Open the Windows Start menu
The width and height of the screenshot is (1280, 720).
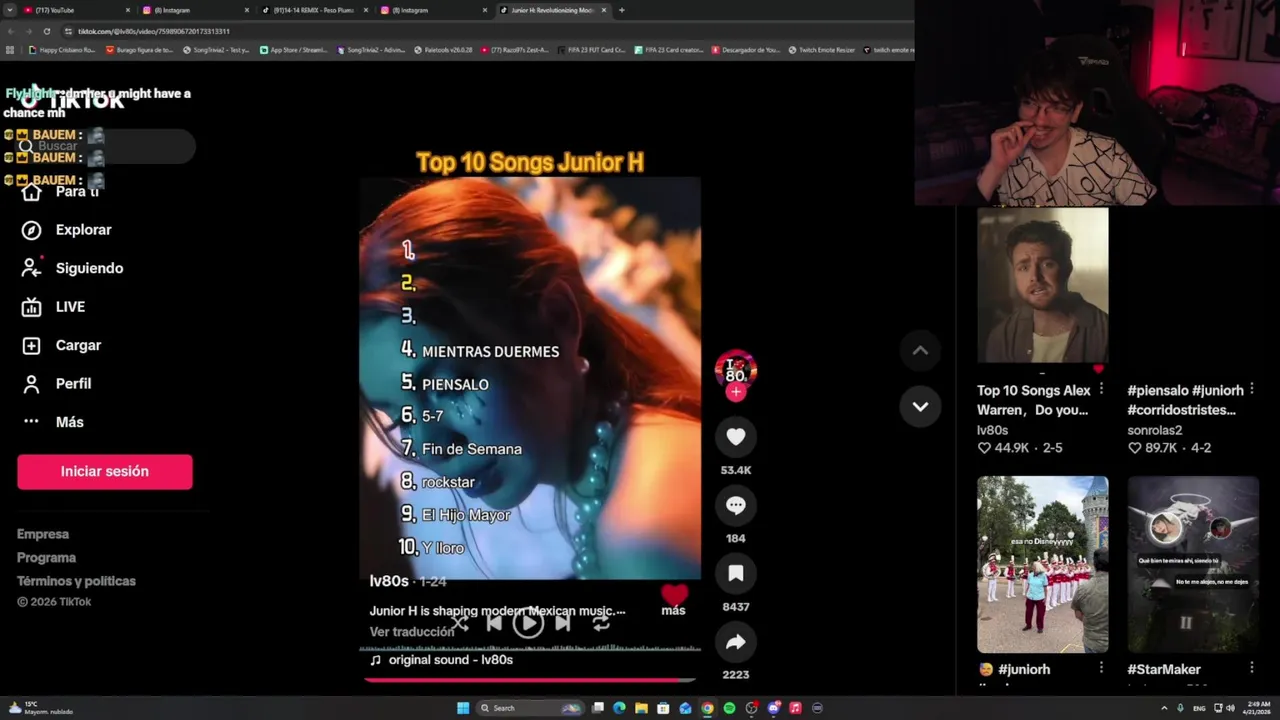[462, 708]
